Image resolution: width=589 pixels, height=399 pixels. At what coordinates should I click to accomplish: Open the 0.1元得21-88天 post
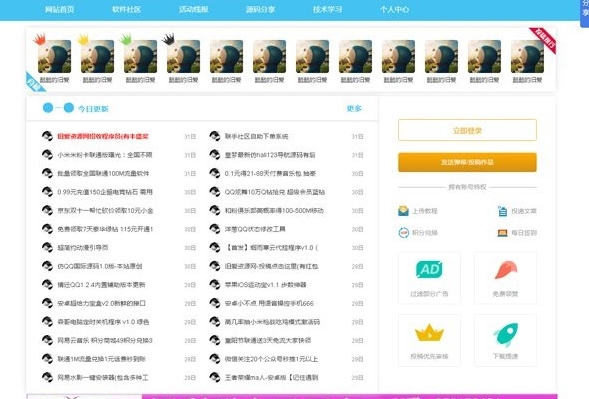270,174
